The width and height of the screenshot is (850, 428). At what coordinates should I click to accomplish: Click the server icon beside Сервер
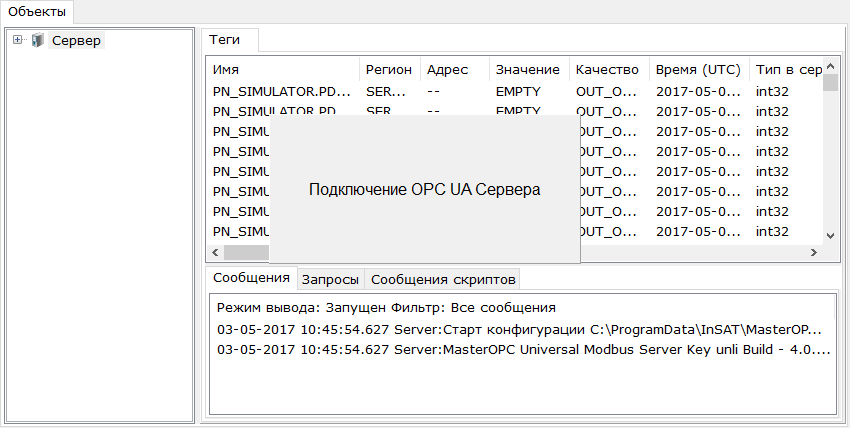pos(37,40)
